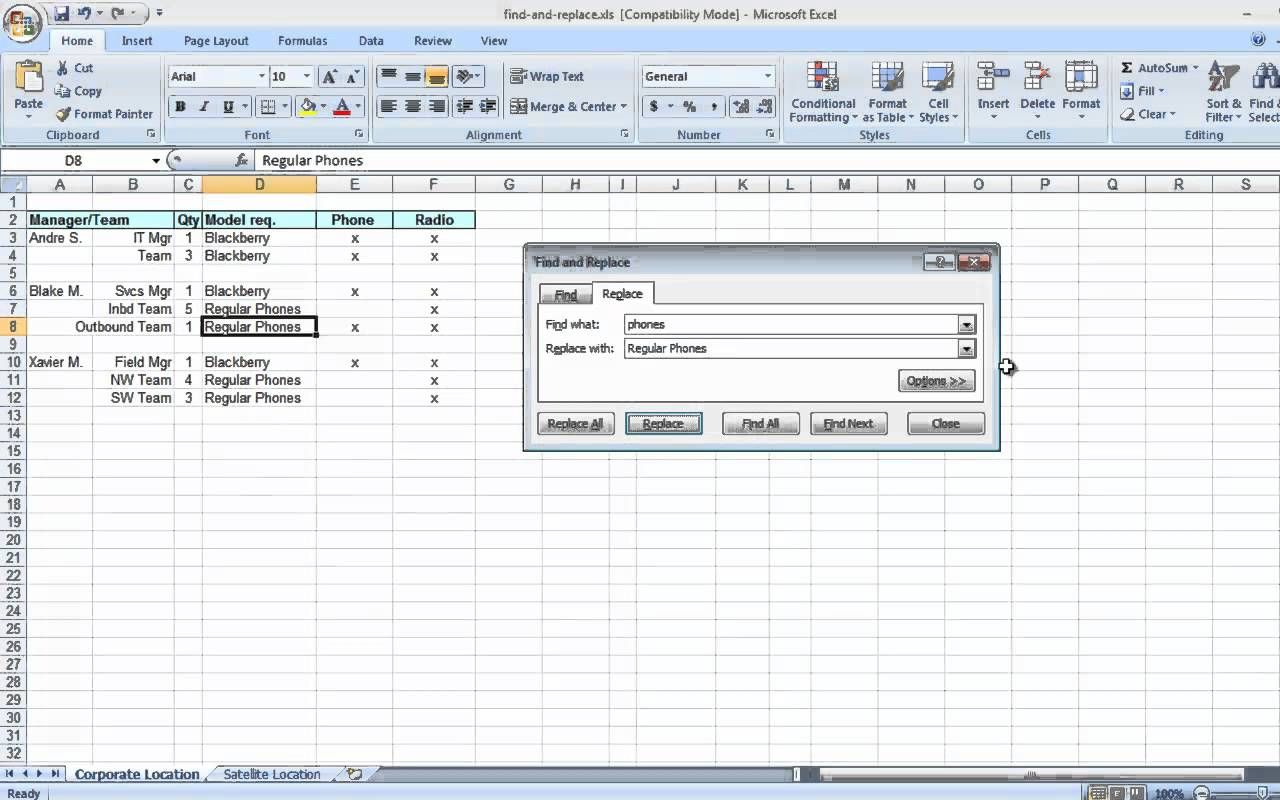Click the Office button logo
Viewport: 1280px width, 800px height.
[22, 24]
